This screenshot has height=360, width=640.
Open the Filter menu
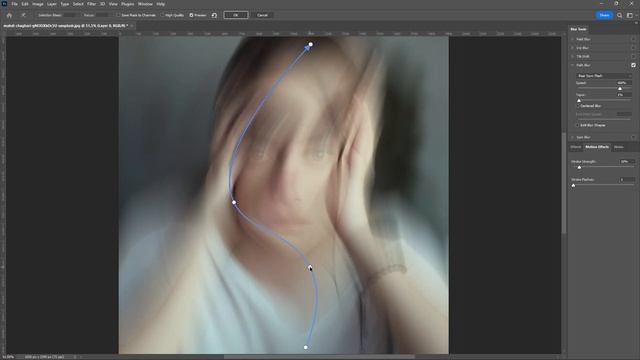(x=91, y=4)
